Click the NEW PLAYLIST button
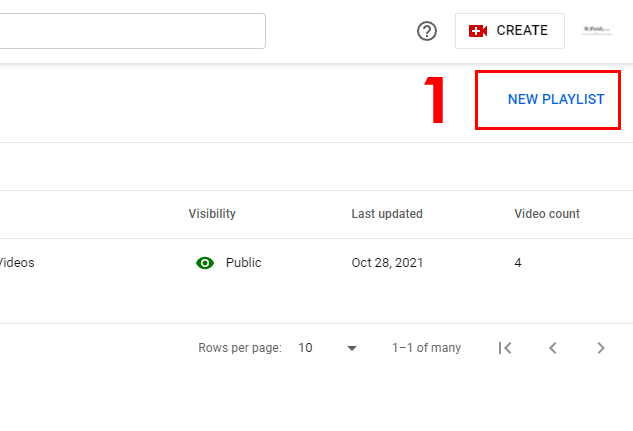The image size is (633, 431). tap(556, 99)
